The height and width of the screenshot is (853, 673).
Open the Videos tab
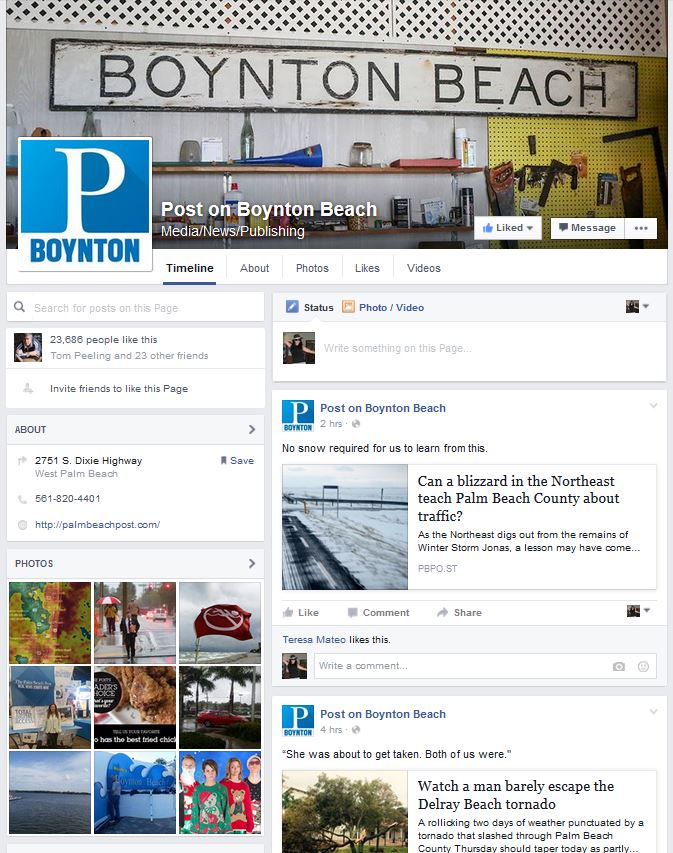click(x=424, y=268)
